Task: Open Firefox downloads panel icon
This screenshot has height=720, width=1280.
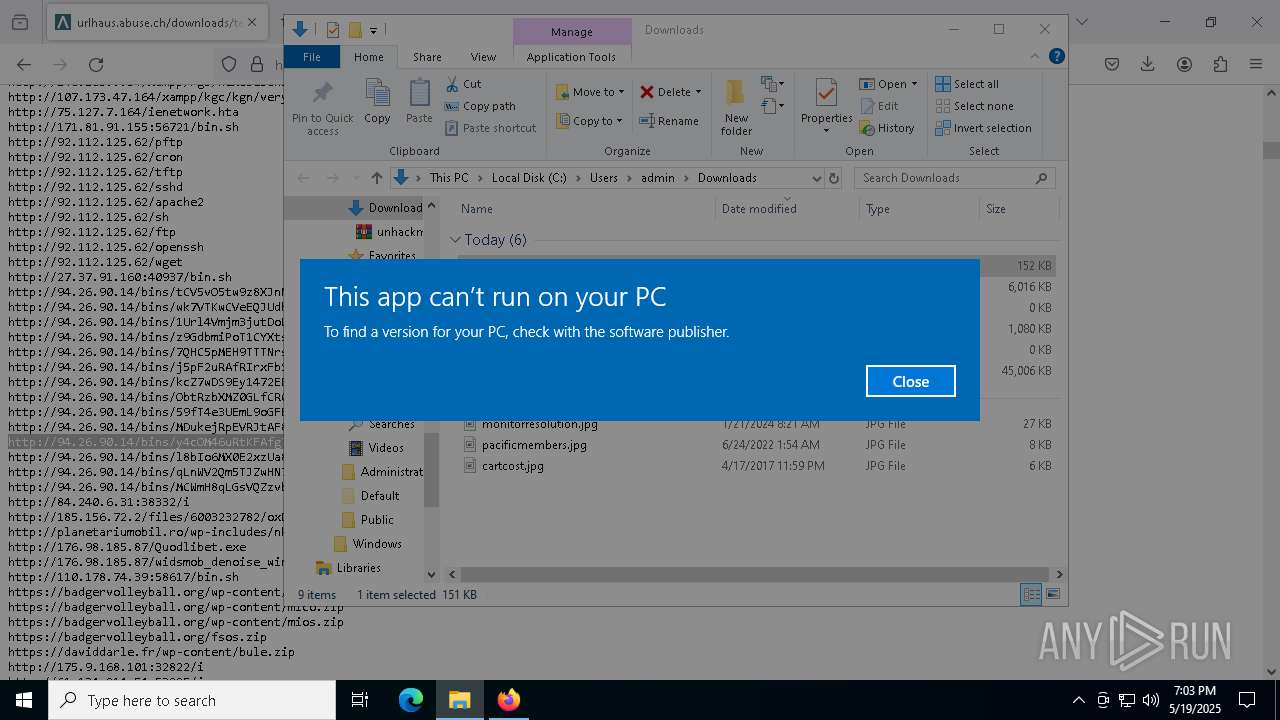Action: point(1147,64)
